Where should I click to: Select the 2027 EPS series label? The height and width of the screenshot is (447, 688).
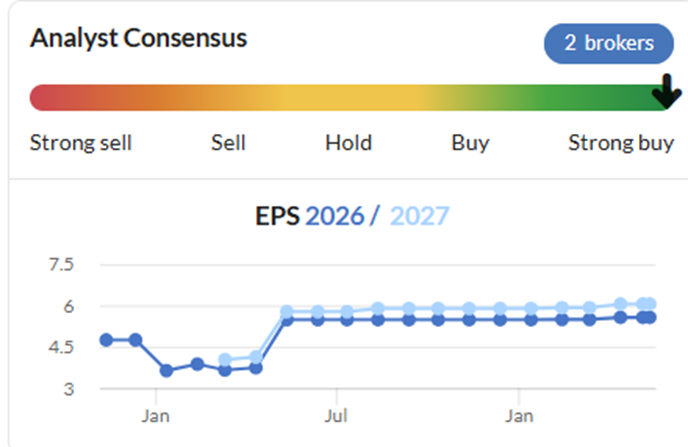coord(419,216)
